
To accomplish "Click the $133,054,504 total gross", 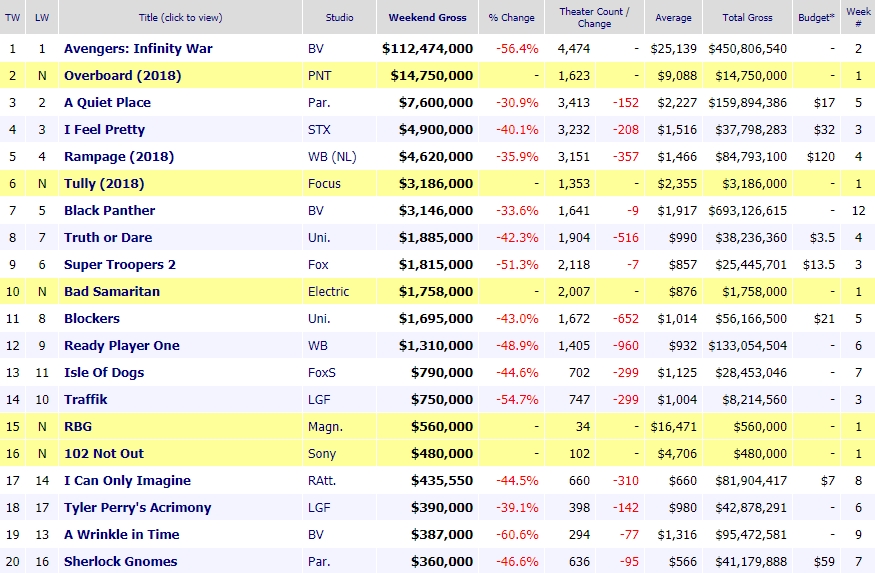I will pos(748,345).
